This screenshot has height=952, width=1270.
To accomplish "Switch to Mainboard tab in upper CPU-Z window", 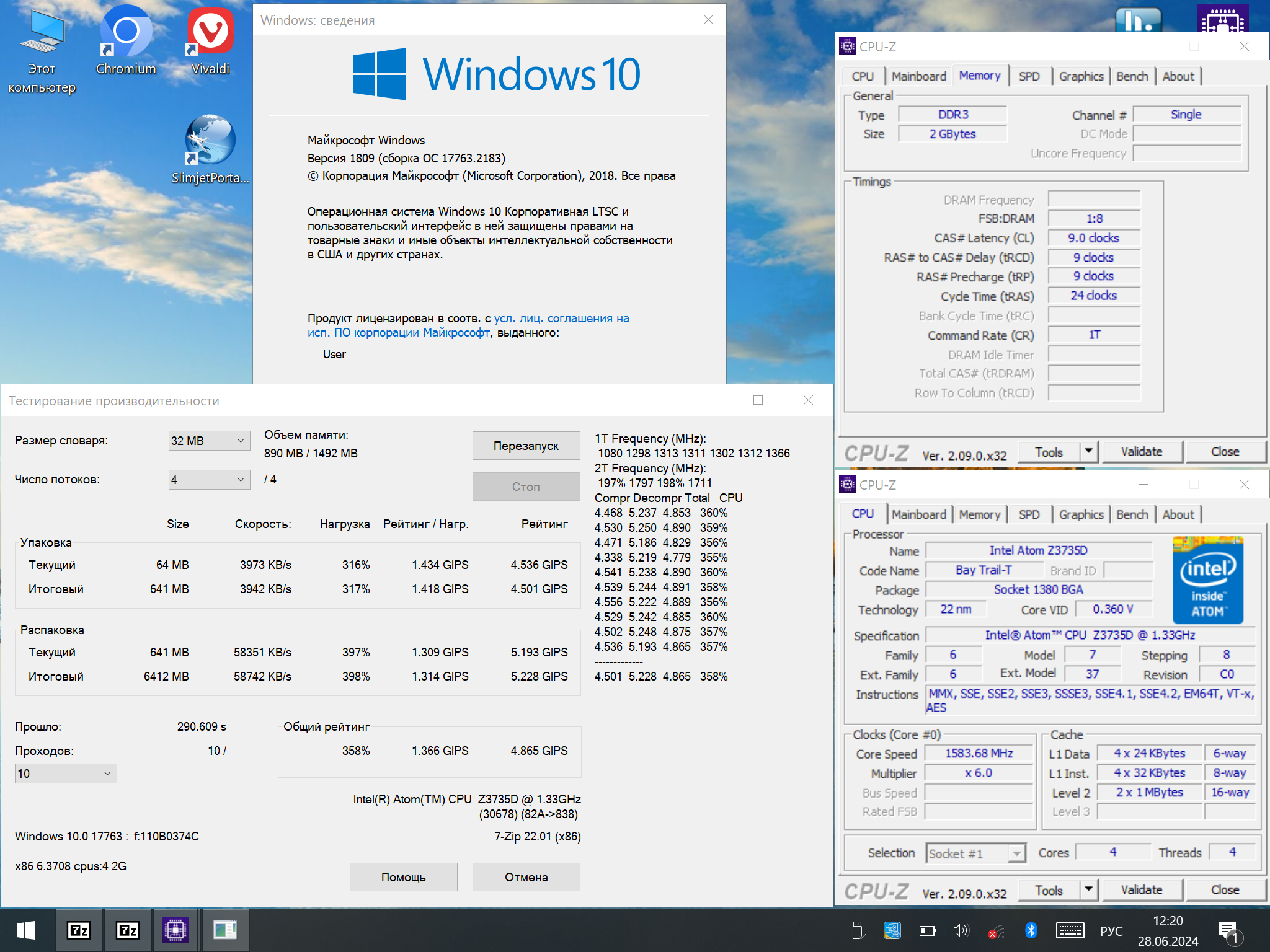I will pos(918,76).
